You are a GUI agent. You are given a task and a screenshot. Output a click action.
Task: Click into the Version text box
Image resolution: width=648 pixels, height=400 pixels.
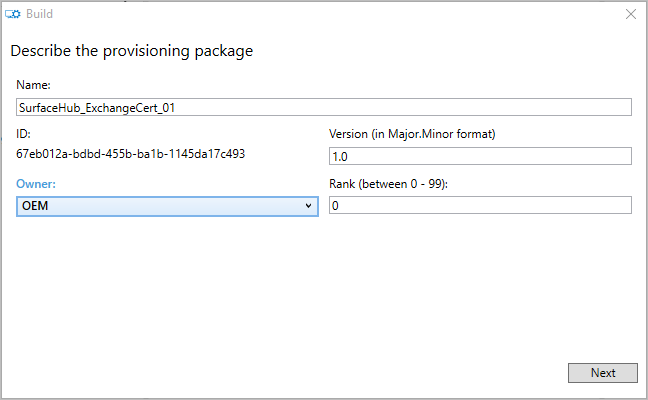point(480,155)
